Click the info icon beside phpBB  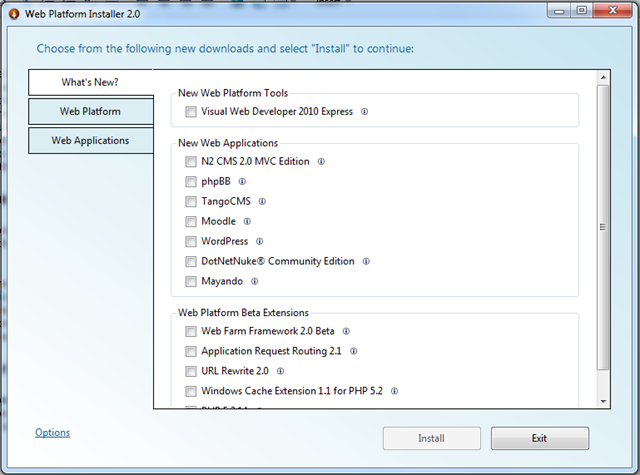click(x=242, y=182)
